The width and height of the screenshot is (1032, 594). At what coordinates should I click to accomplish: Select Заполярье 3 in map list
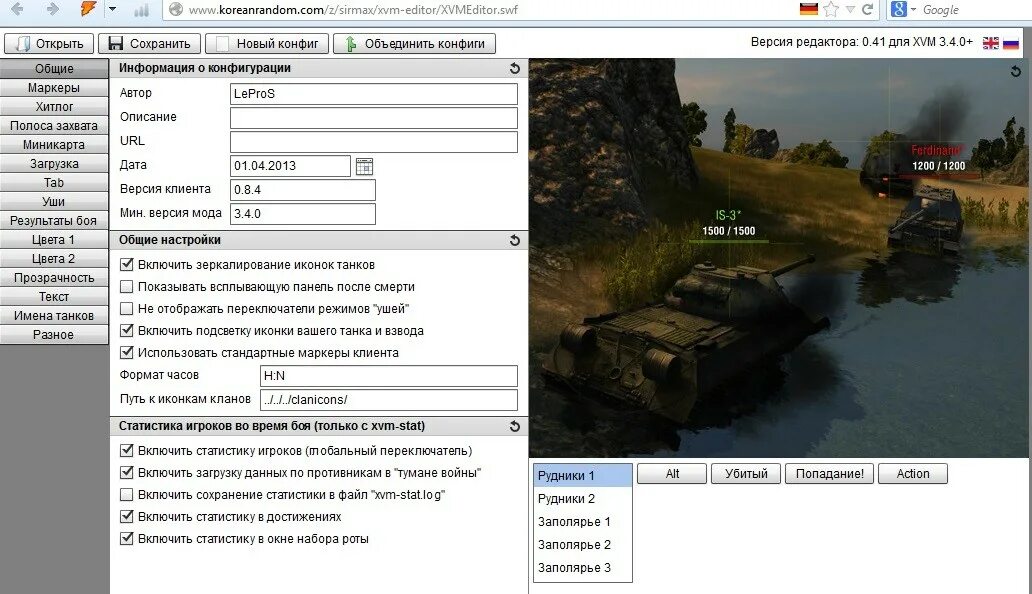coord(582,568)
